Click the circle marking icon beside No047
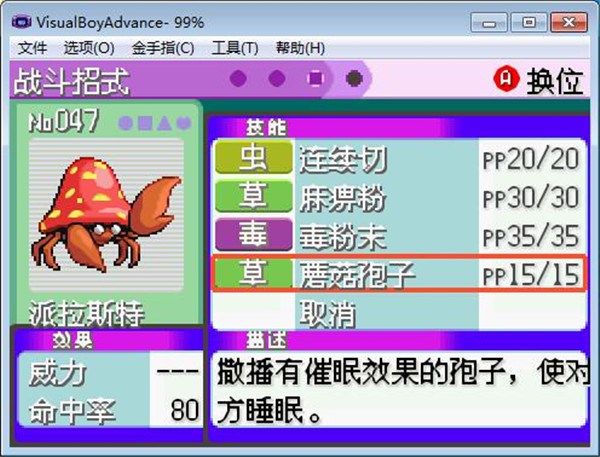 (x=126, y=123)
